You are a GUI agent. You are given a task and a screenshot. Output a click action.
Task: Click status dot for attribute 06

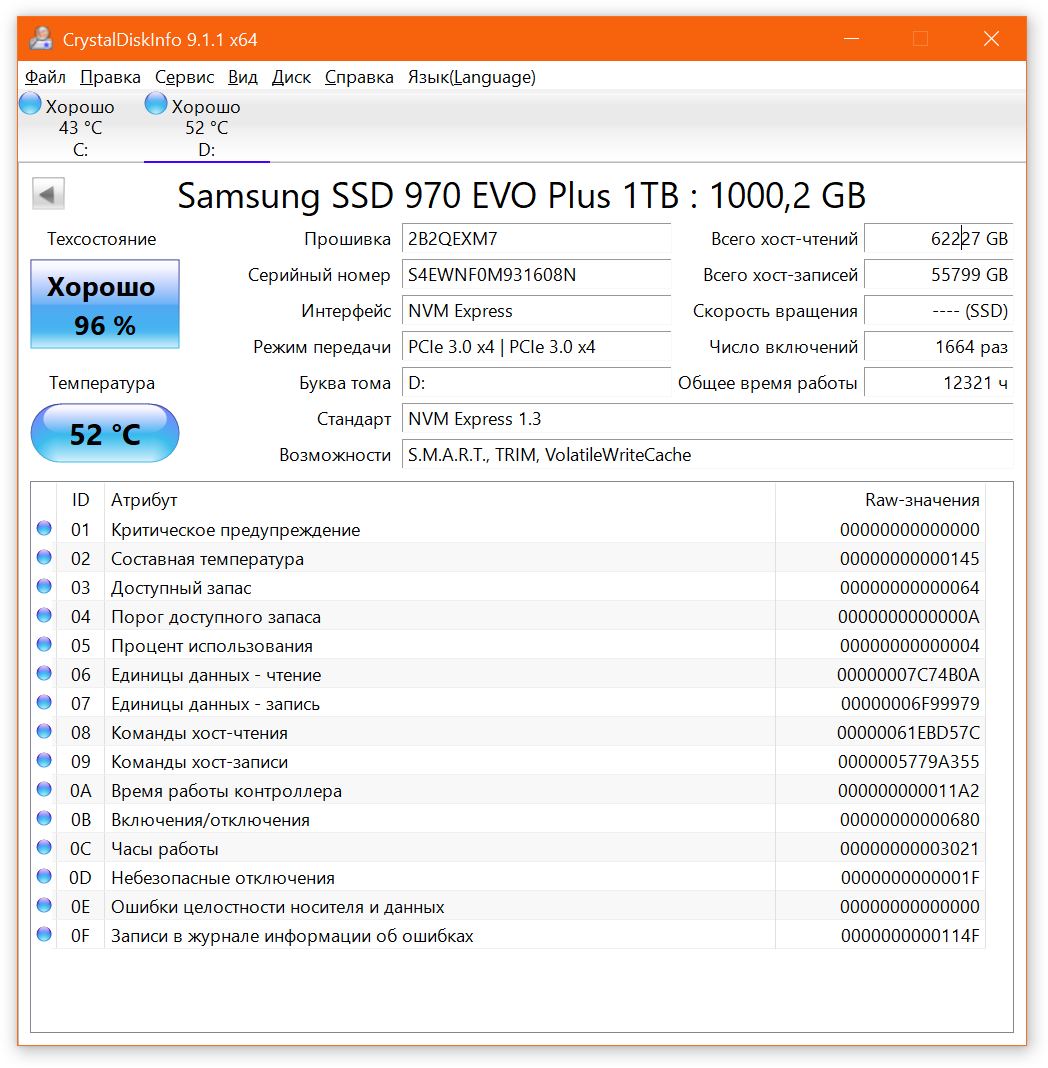coord(44,673)
